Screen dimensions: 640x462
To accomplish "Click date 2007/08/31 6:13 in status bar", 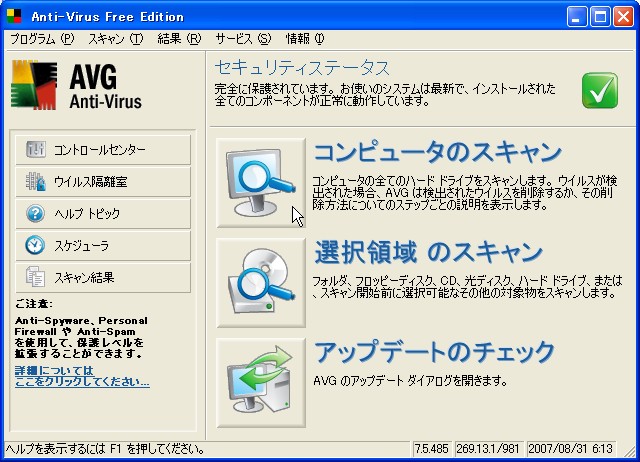I will (x=570, y=449).
